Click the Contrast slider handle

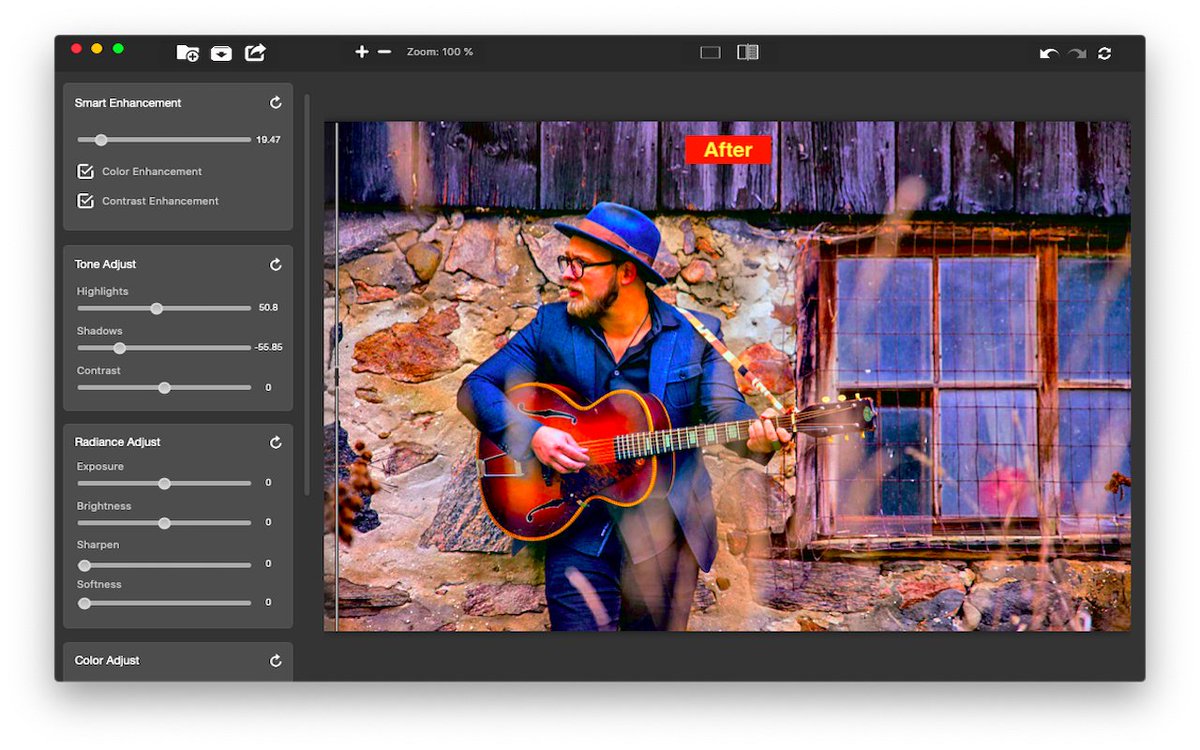pyautogui.click(x=164, y=388)
